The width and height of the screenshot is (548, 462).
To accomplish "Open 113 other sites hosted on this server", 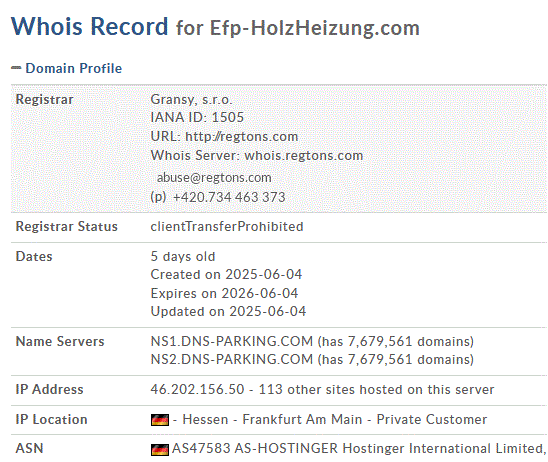I will 376,389.
